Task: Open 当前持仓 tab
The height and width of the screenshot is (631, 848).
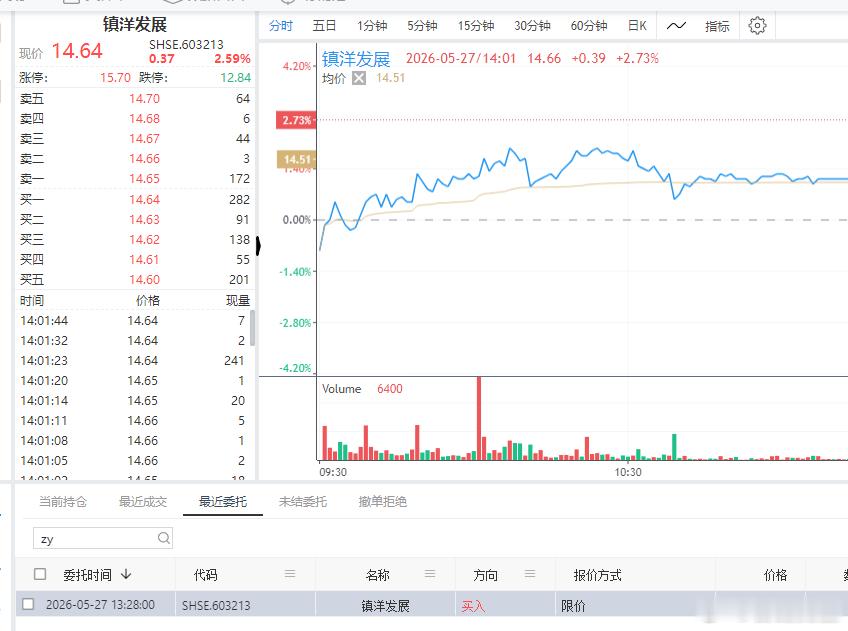Action: point(63,502)
